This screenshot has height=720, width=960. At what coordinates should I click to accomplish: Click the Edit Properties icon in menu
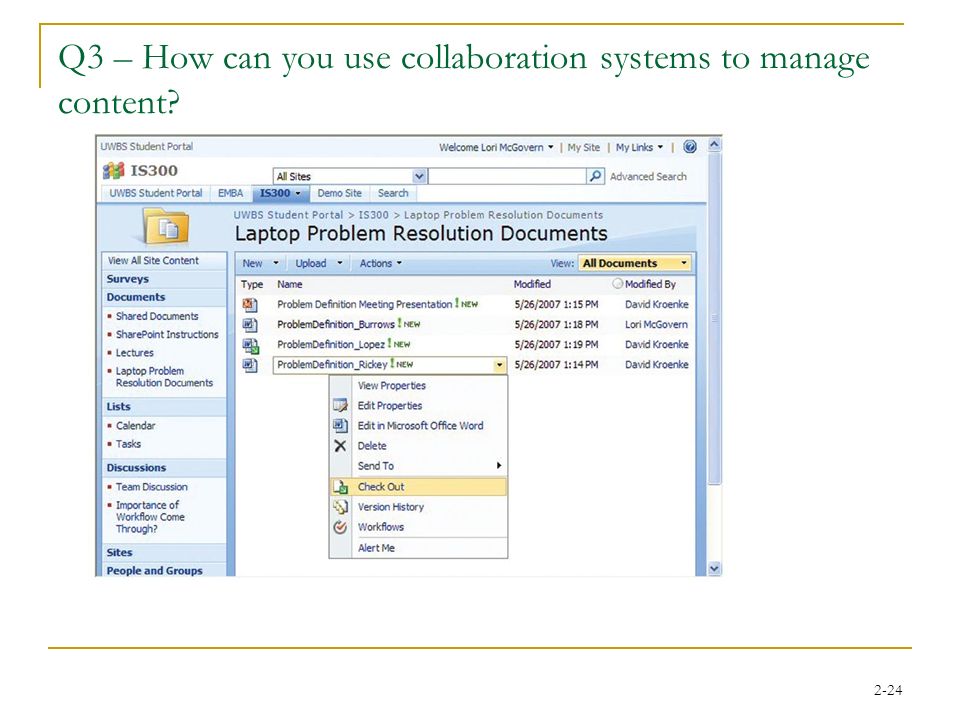pyautogui.click(x=340, y=405)
